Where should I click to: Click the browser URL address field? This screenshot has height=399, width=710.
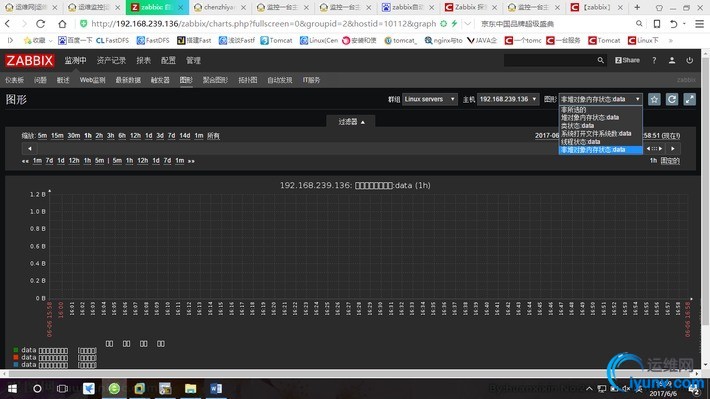pos(264,24)
